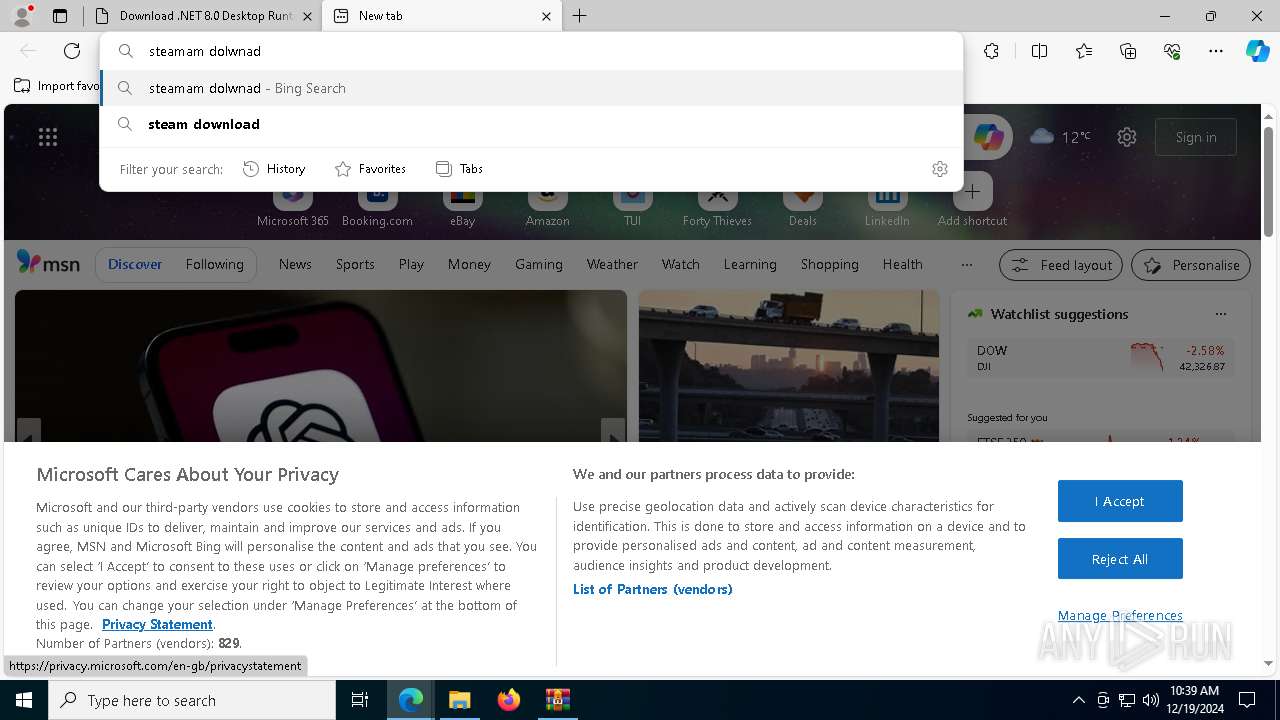The width and height of the screenshot is (1280, 720).
Task: Click the browser refresh icon
Action: click(72, 51)
